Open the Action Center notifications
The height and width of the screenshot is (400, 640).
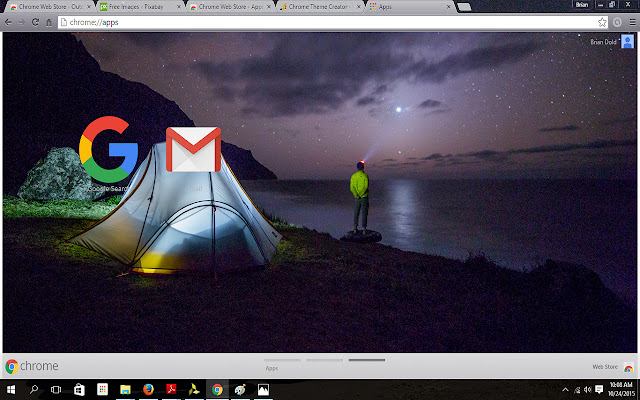pos(599,390)
